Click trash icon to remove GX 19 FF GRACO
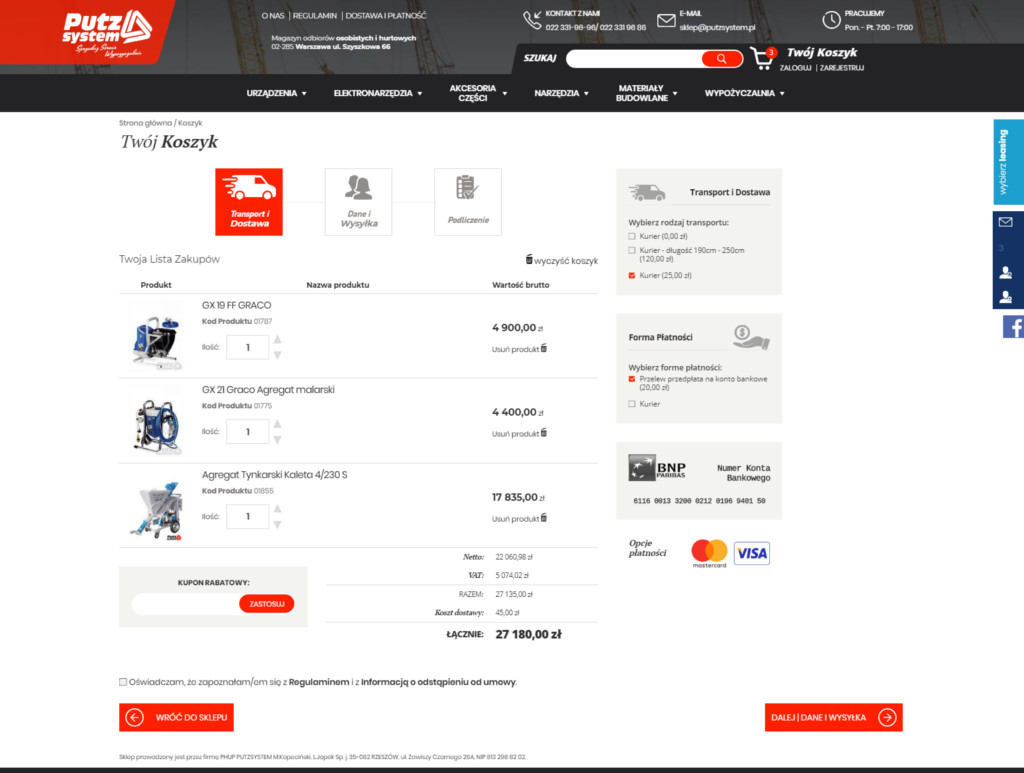Viewport: 1024px width, 773px height. click(x=544, y=349)
